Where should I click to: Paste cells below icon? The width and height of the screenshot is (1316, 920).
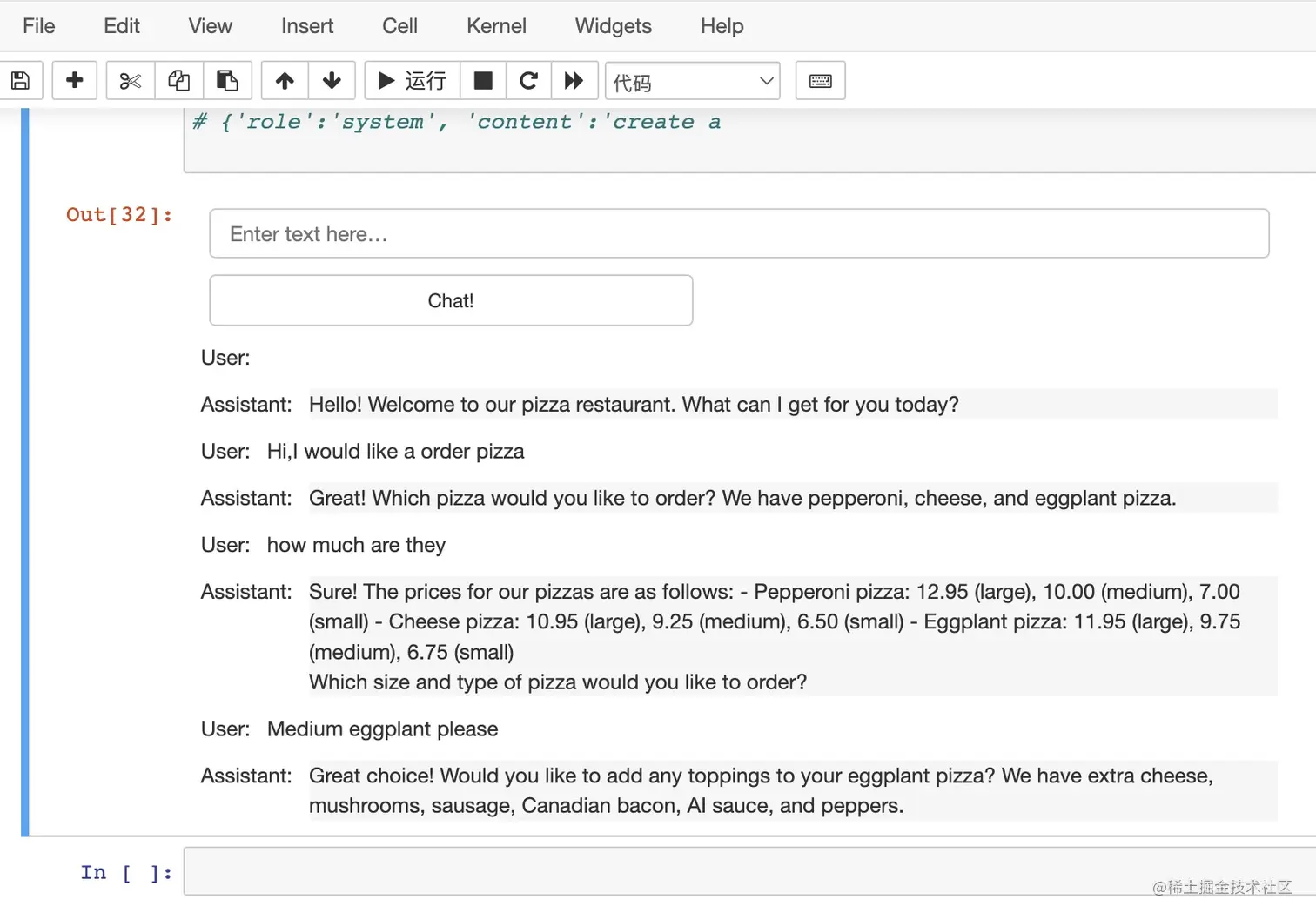click(x=227, y=81)
